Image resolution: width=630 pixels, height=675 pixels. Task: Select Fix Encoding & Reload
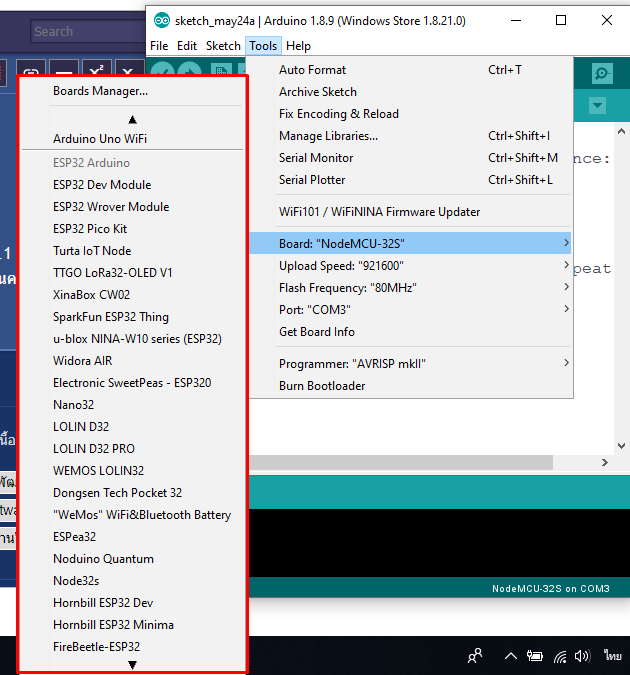(411, 114)
